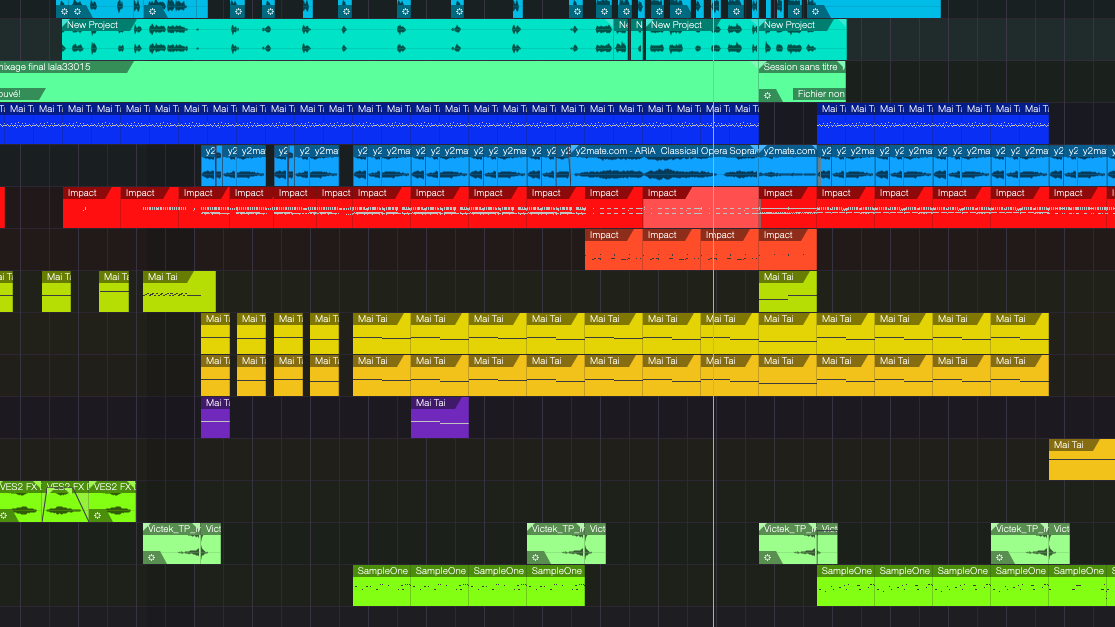Select the lone Mai Tai clip at far right
1115x627 pixels.
click(x=1081, y=460)
